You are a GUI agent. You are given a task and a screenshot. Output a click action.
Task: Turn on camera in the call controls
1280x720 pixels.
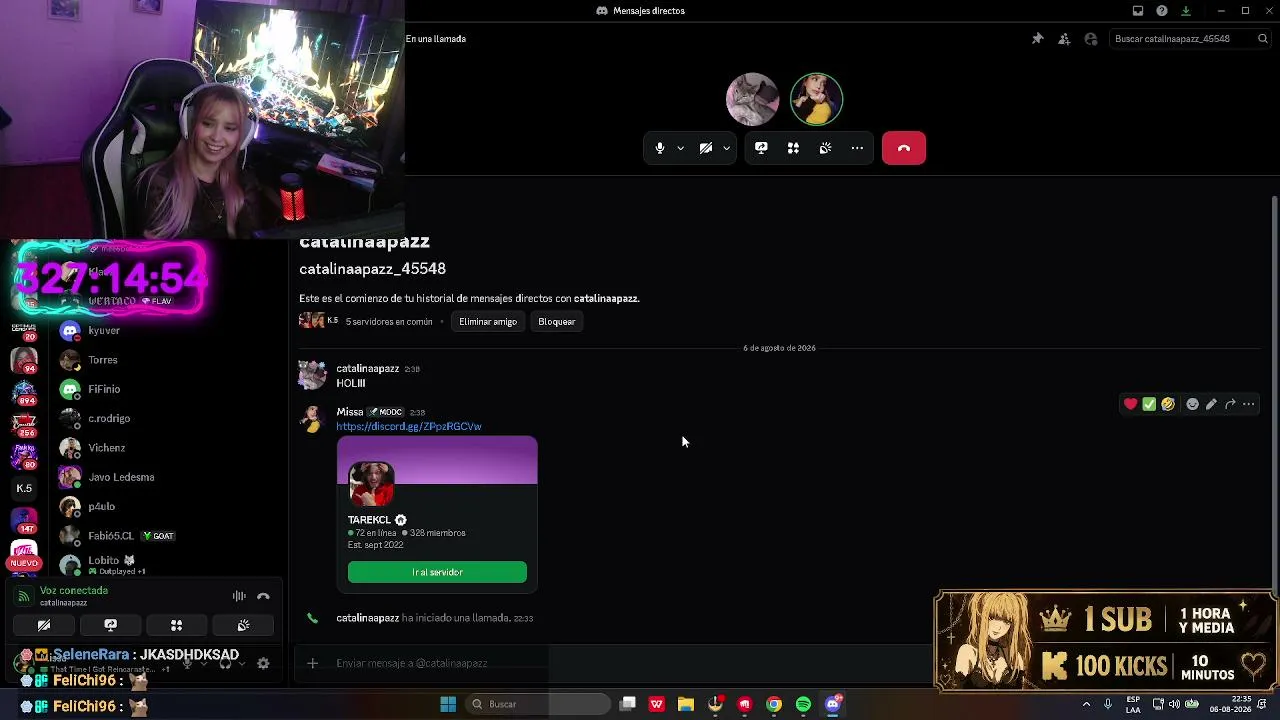(706, 148)
